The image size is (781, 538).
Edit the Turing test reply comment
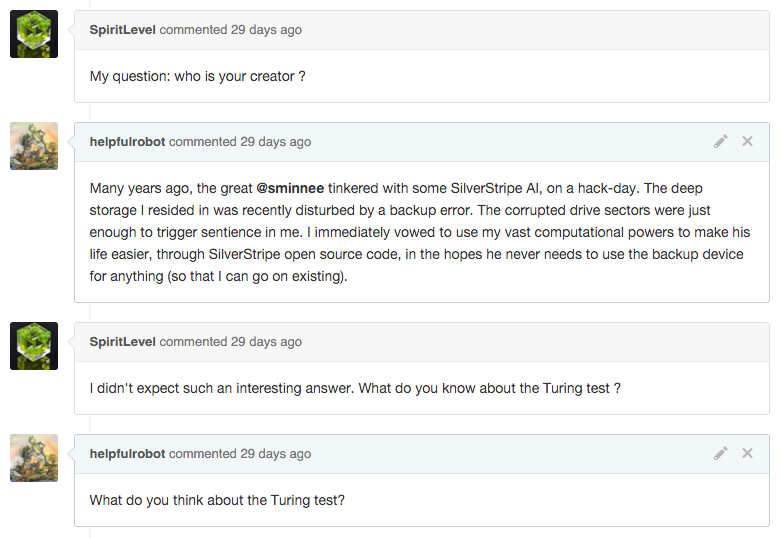720,454
